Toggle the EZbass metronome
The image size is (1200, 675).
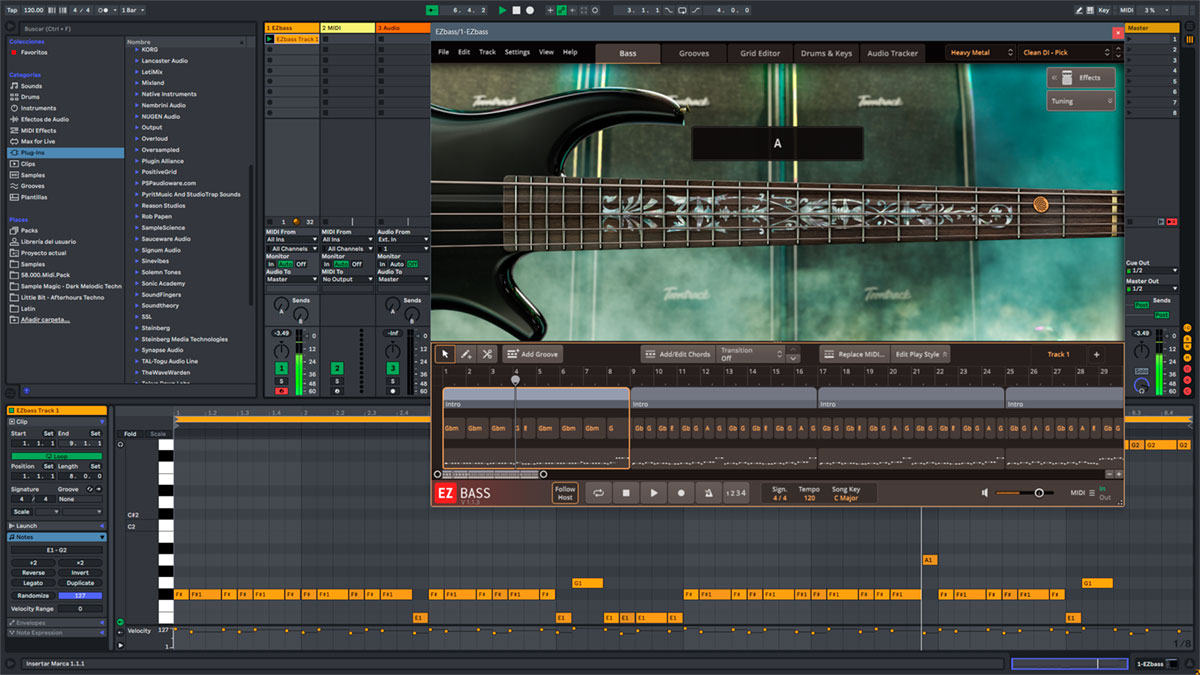(x=708, y=493)
